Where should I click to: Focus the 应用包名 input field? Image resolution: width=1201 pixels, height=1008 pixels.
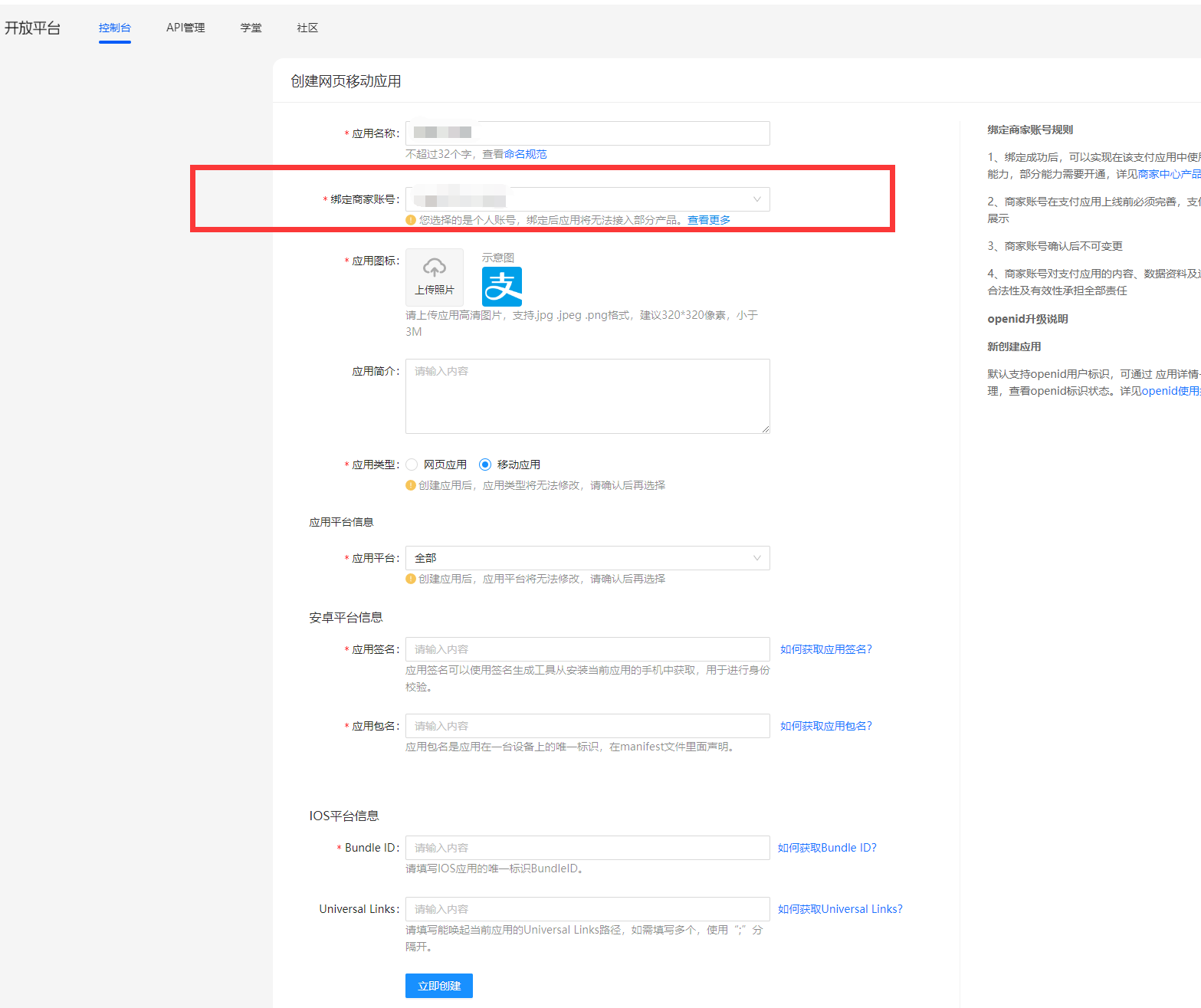click(587, 726)
